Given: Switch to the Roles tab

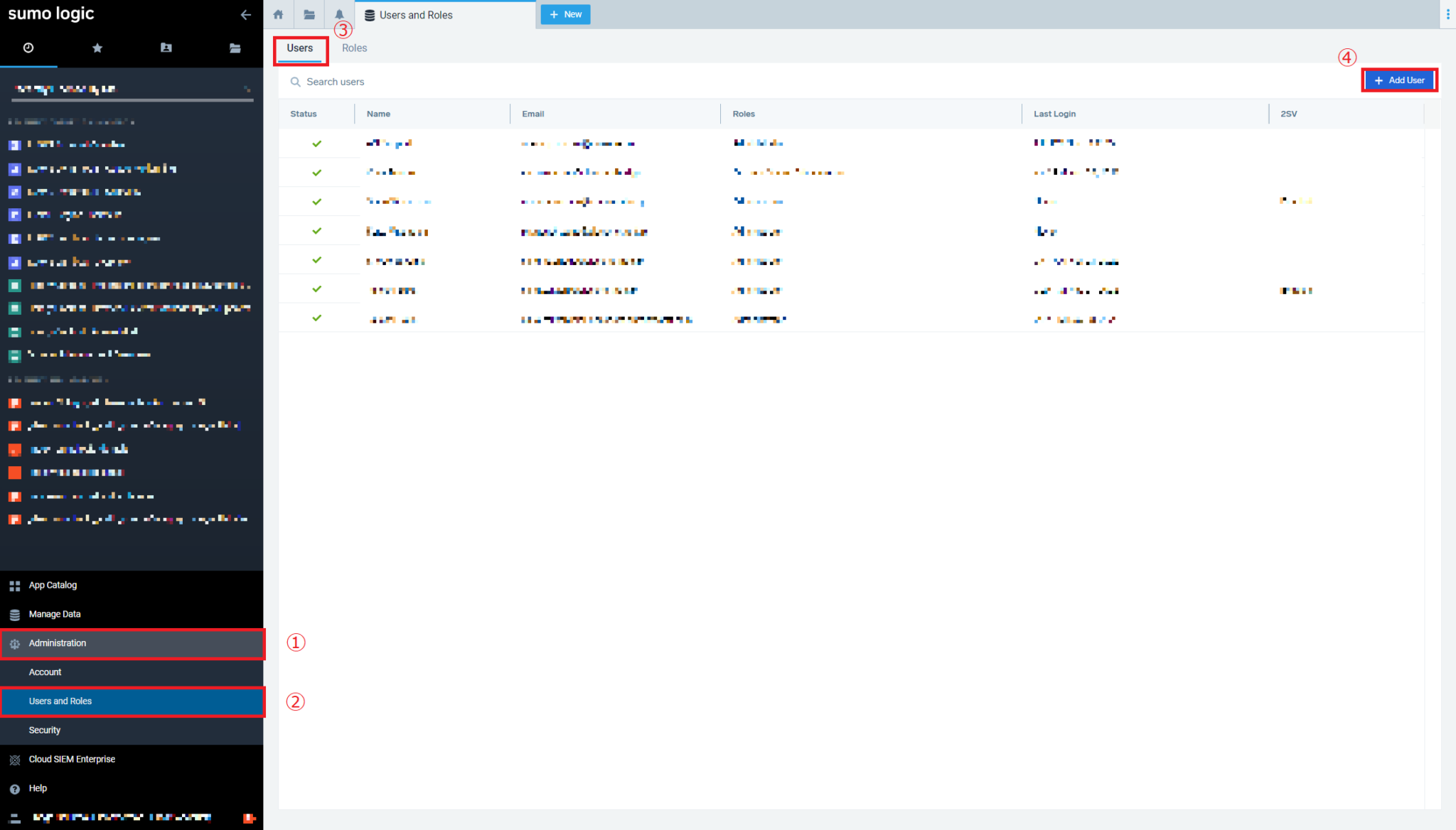Looking at the screenshot, I should point(354,48).
